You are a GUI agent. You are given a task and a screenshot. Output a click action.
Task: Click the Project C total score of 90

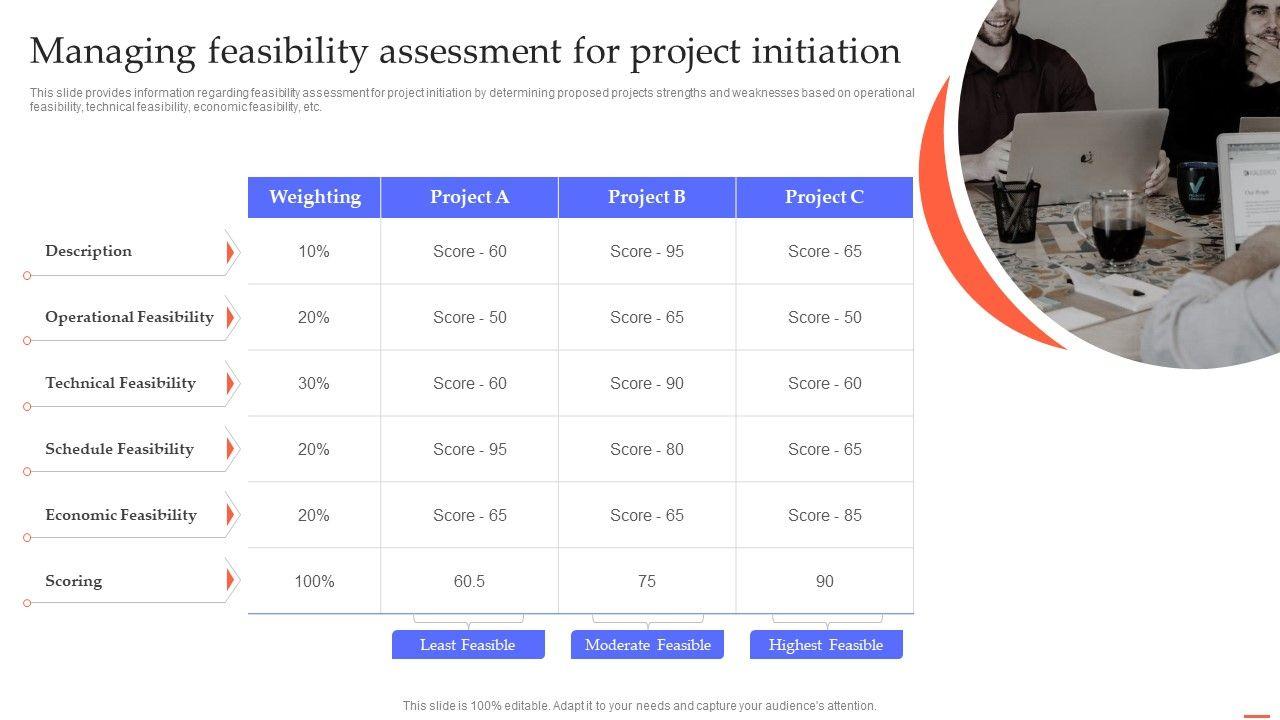[x=824, y=581]
